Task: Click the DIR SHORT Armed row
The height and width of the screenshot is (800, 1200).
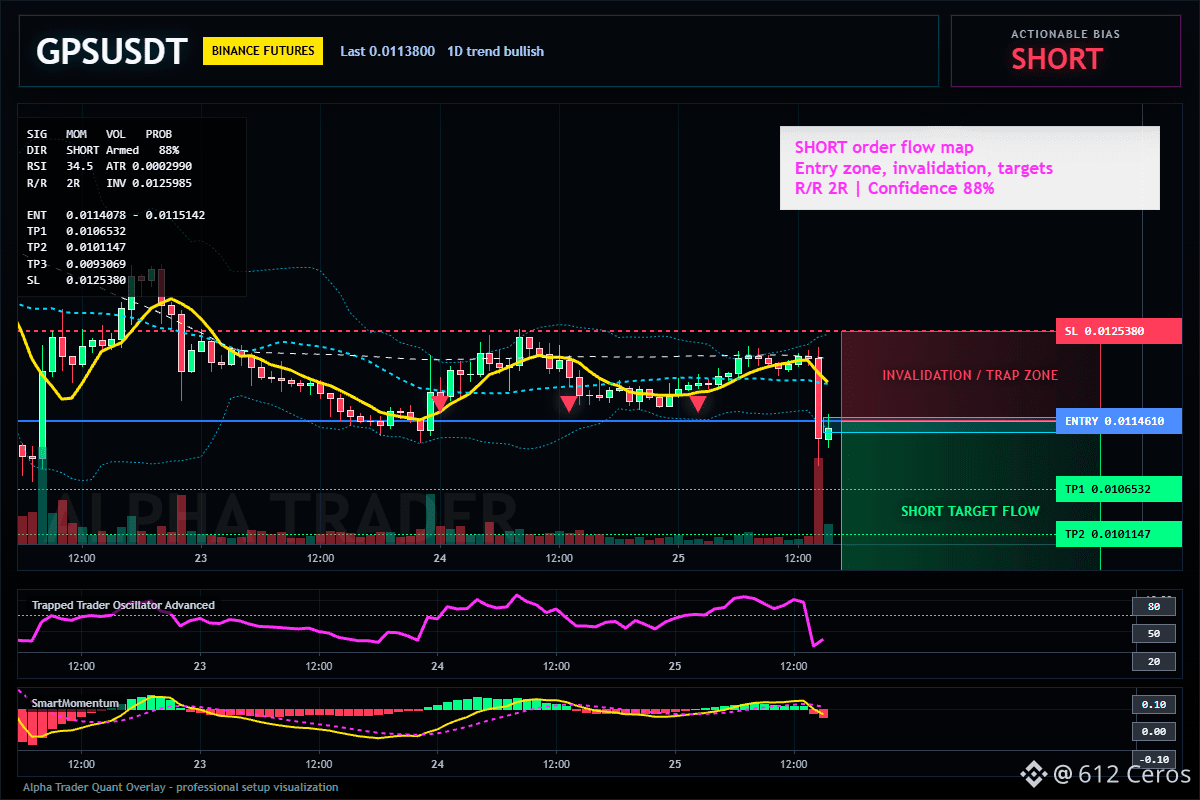Action: click(x=83, y=149)
